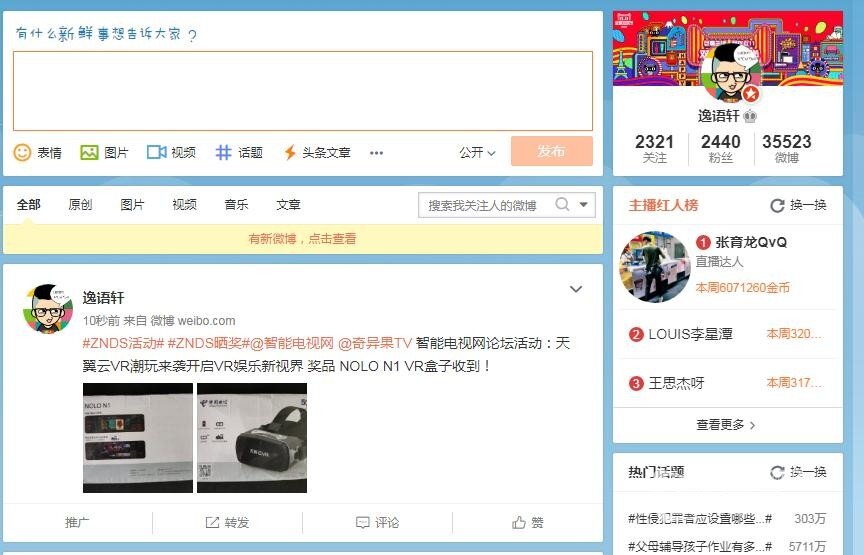This screenshot has width=864, height=555.
Task: Open the 公开 visibility dropdown
Action: coord(477,152)
